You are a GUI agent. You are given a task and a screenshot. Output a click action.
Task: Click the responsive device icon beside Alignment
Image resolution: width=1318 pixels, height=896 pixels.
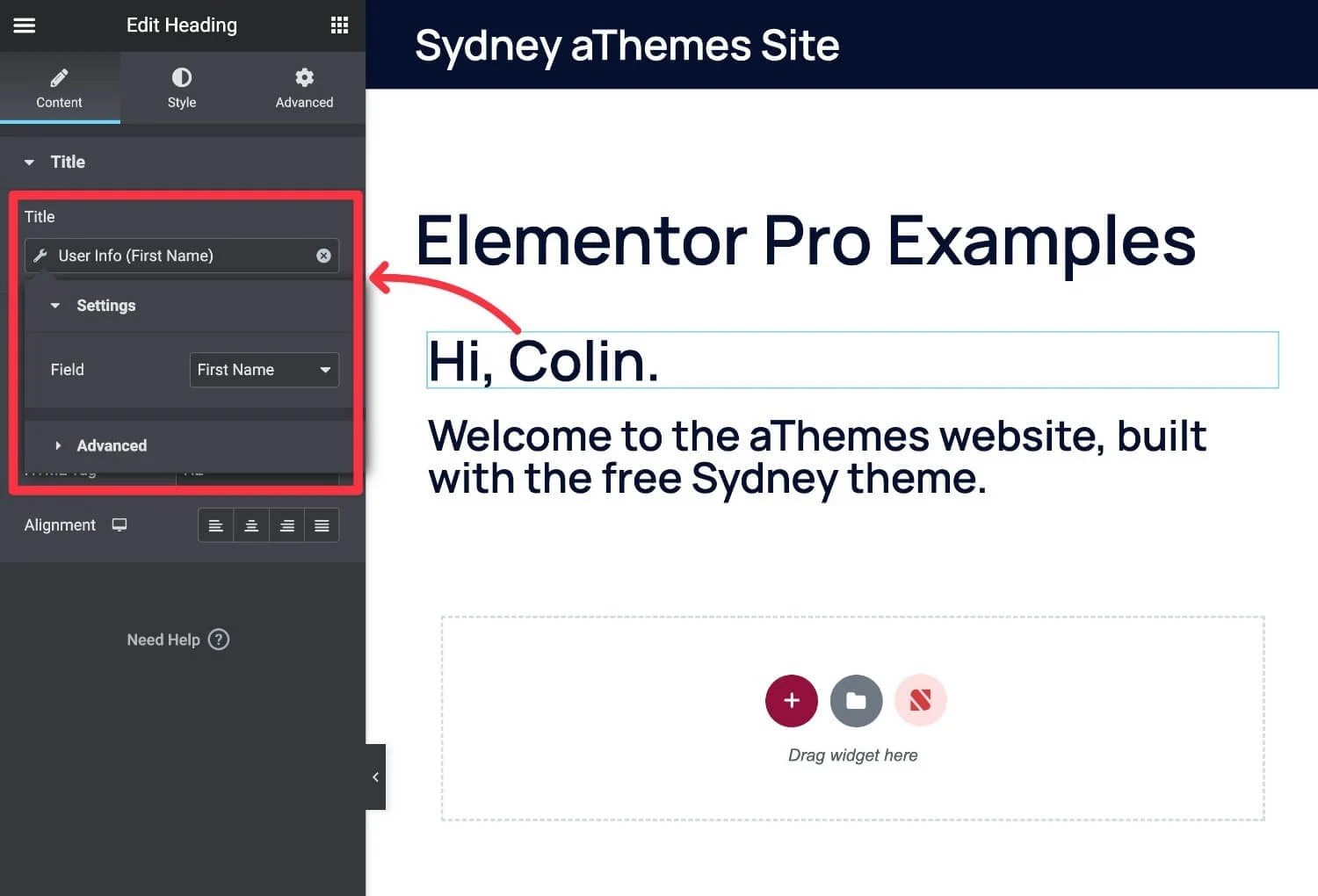[119, 525]
